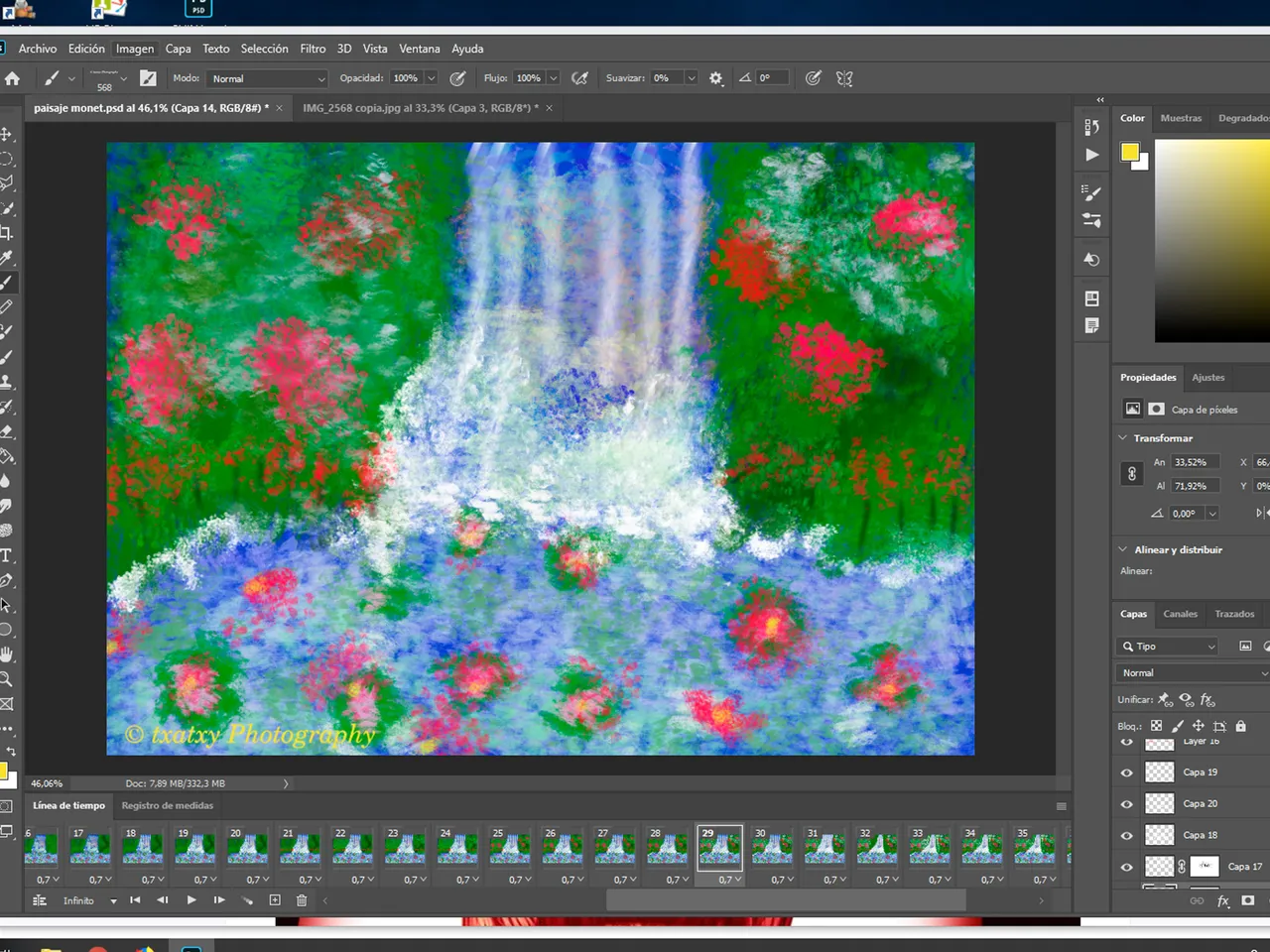Toggle lock transparent pixels

(x=1156, y=726)
